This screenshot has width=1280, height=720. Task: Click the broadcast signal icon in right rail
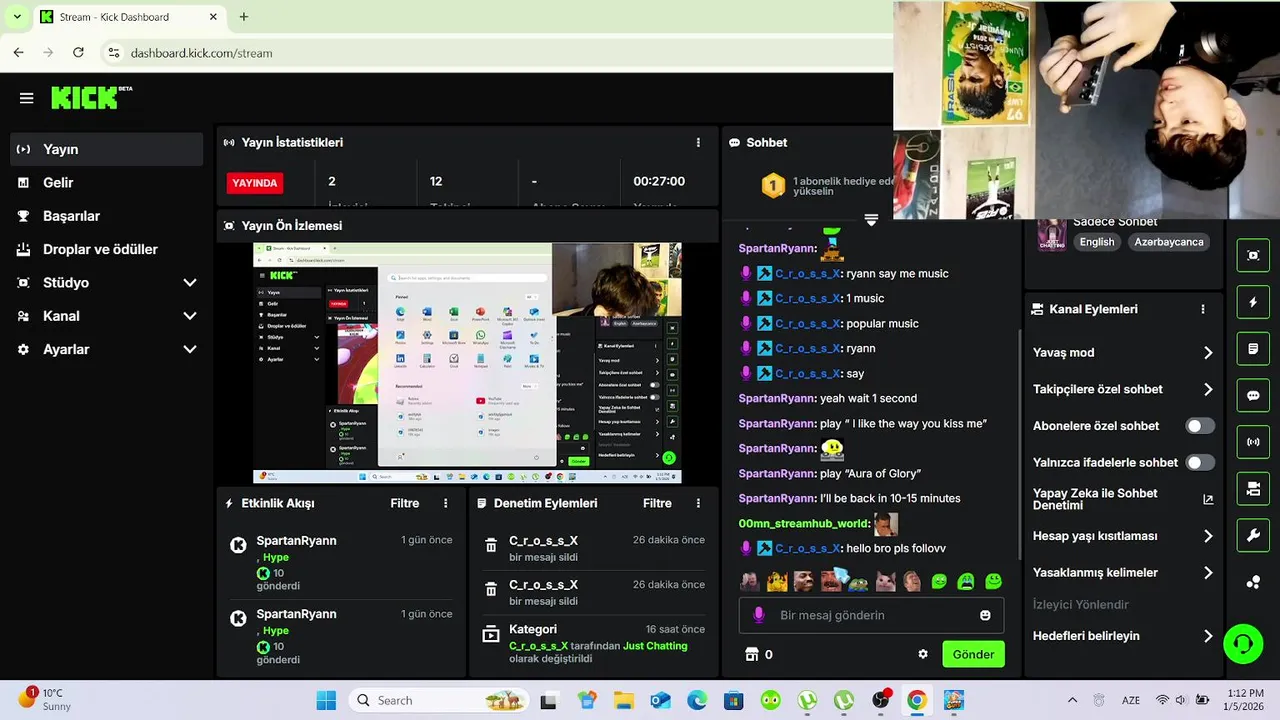pyautogui.click(x=1253, y=442)
